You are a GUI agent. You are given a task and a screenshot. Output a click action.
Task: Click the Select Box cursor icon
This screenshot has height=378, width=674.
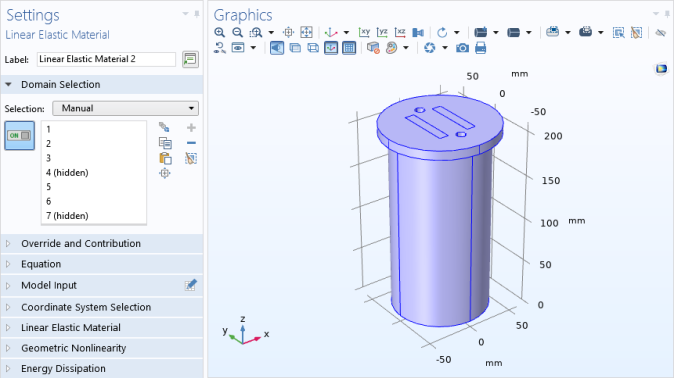click(x=619, y=32)
